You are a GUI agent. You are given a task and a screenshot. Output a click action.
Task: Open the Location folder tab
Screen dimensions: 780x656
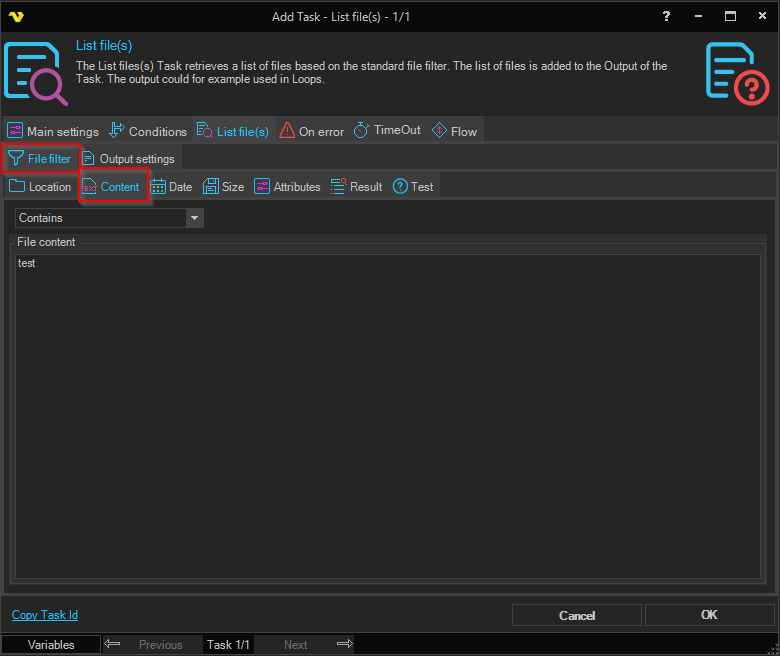click(x=40, y=187)
